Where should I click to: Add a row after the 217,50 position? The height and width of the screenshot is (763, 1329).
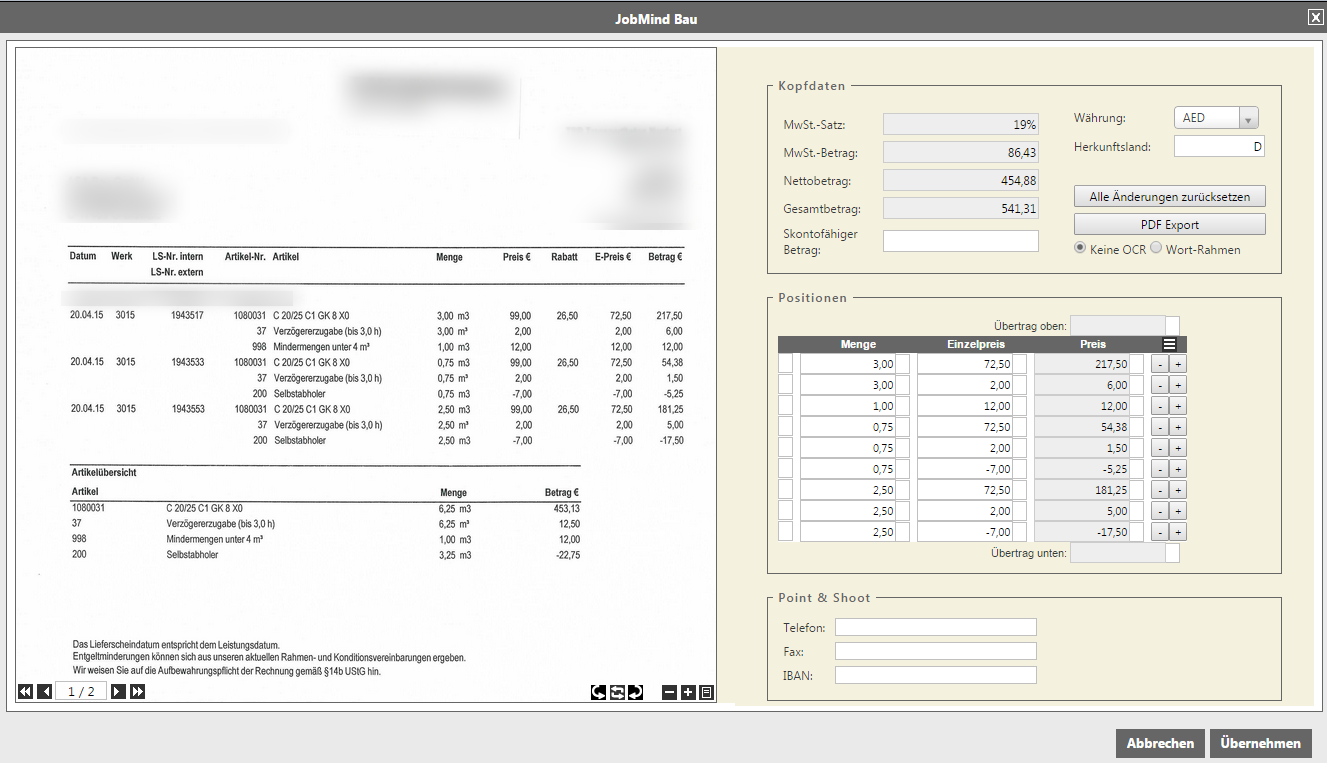click(1178, 364)
